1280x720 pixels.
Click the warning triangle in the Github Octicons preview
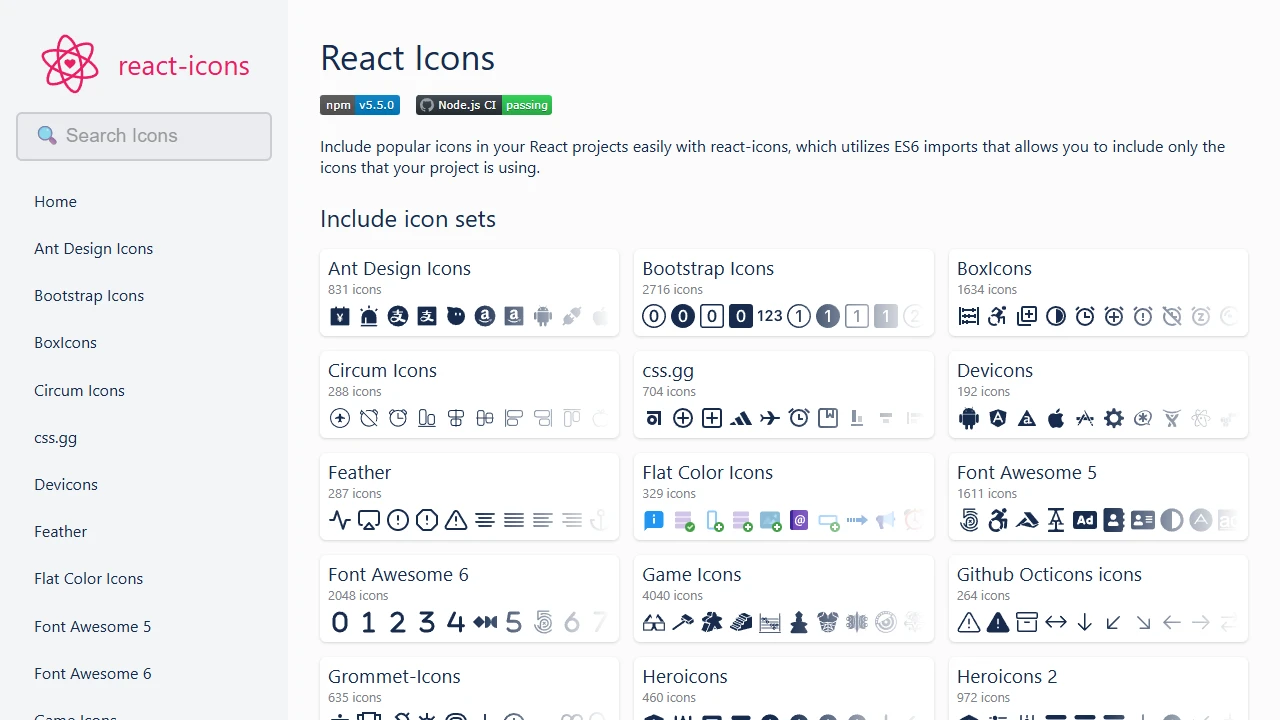[x=969, y=622]
